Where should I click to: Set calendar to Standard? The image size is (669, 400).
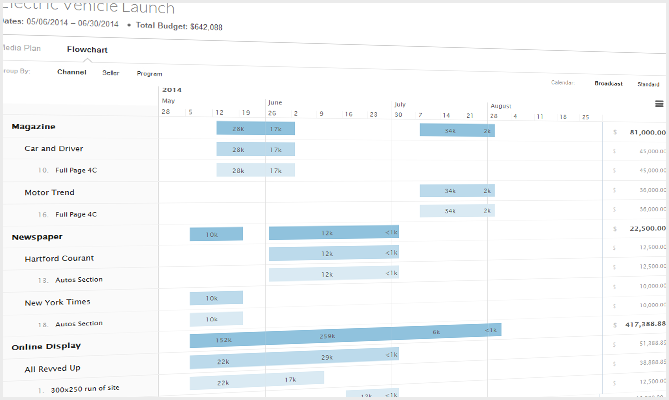pos(648,84)
